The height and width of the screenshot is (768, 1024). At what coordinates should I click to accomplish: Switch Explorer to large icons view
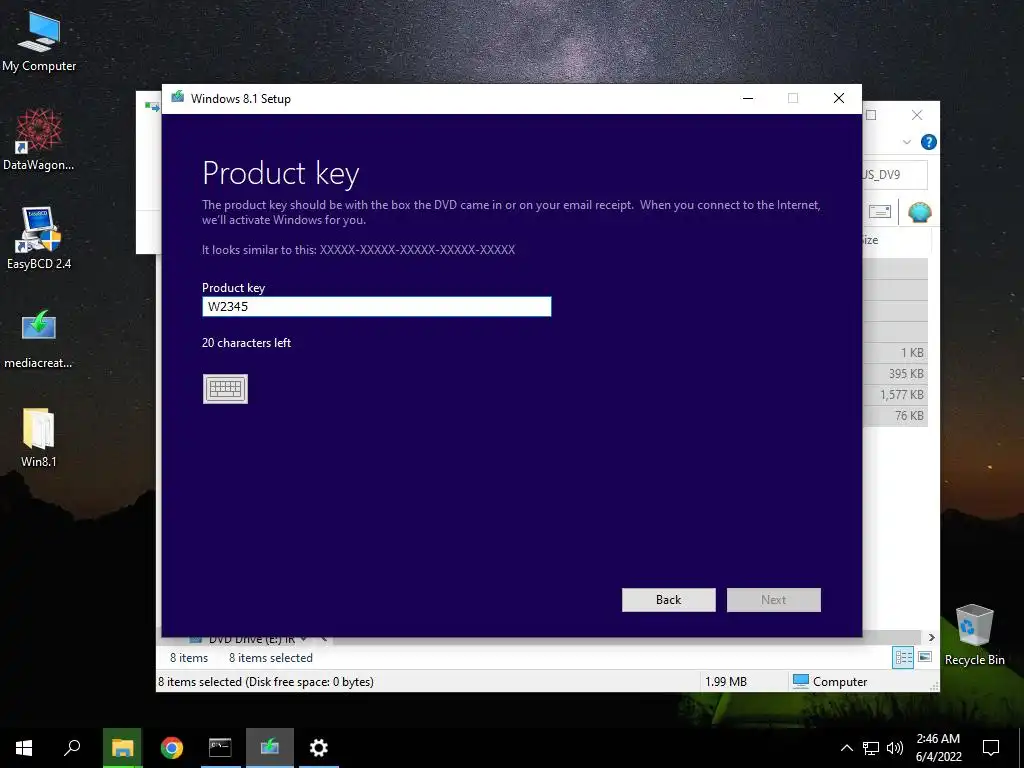925,657
